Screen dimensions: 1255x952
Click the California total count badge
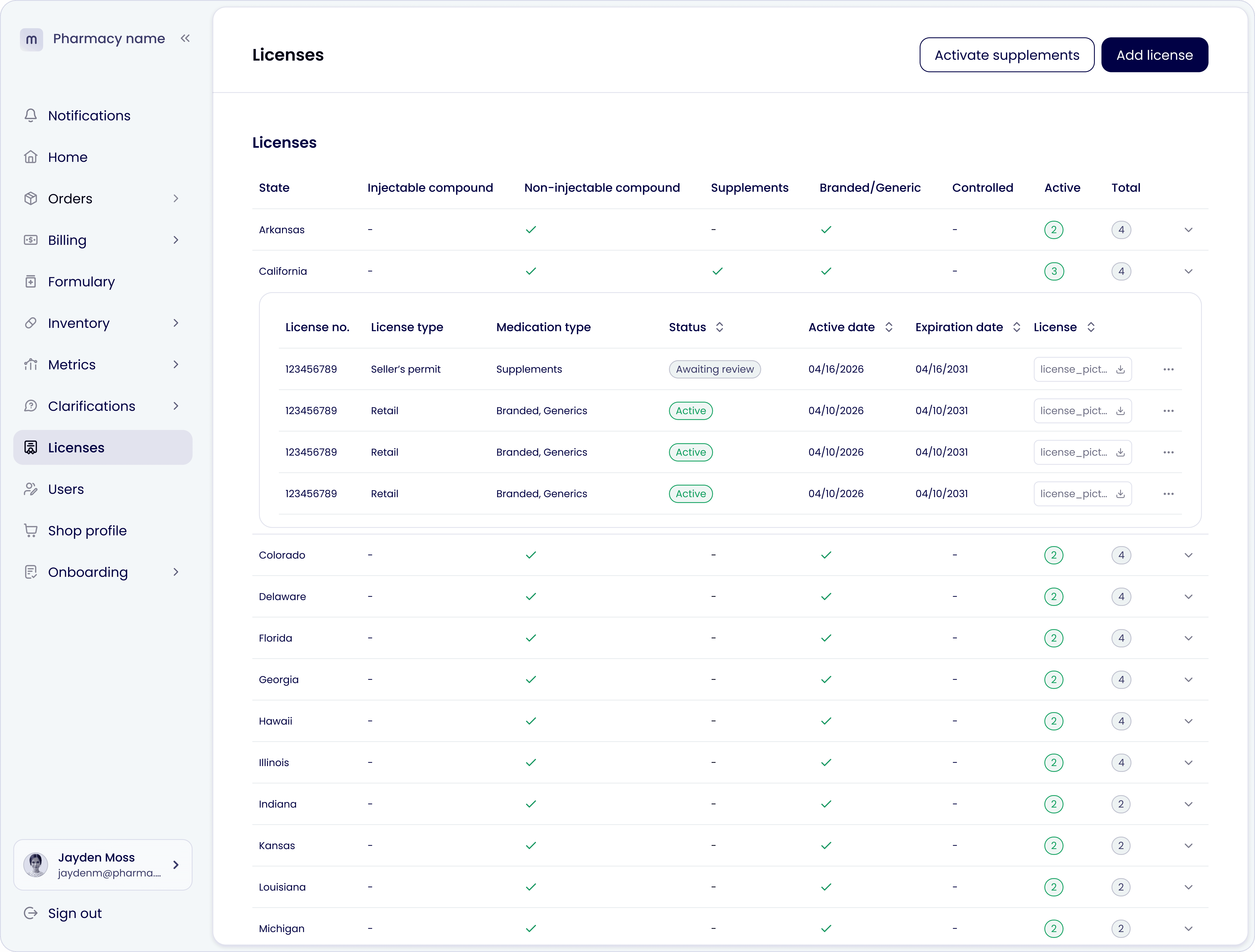(1121, 271)
